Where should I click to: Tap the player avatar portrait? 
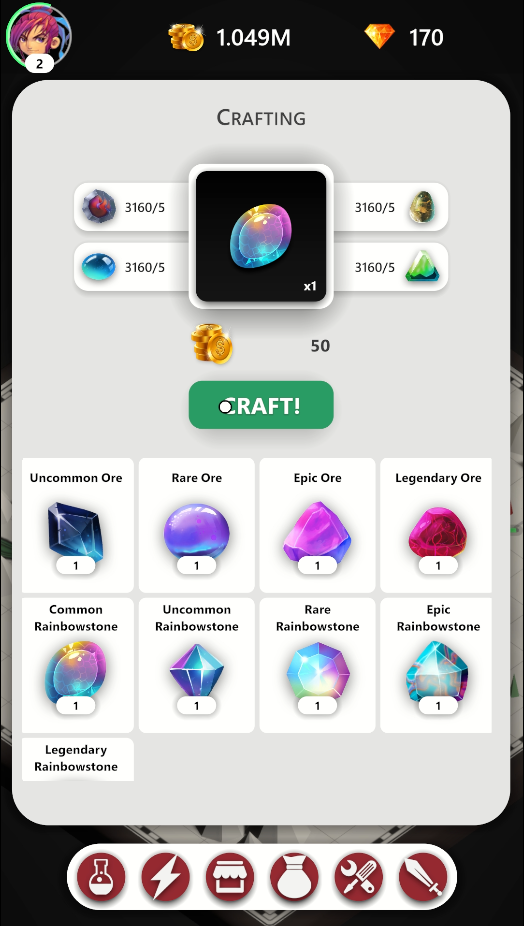[x=39, y=36]
